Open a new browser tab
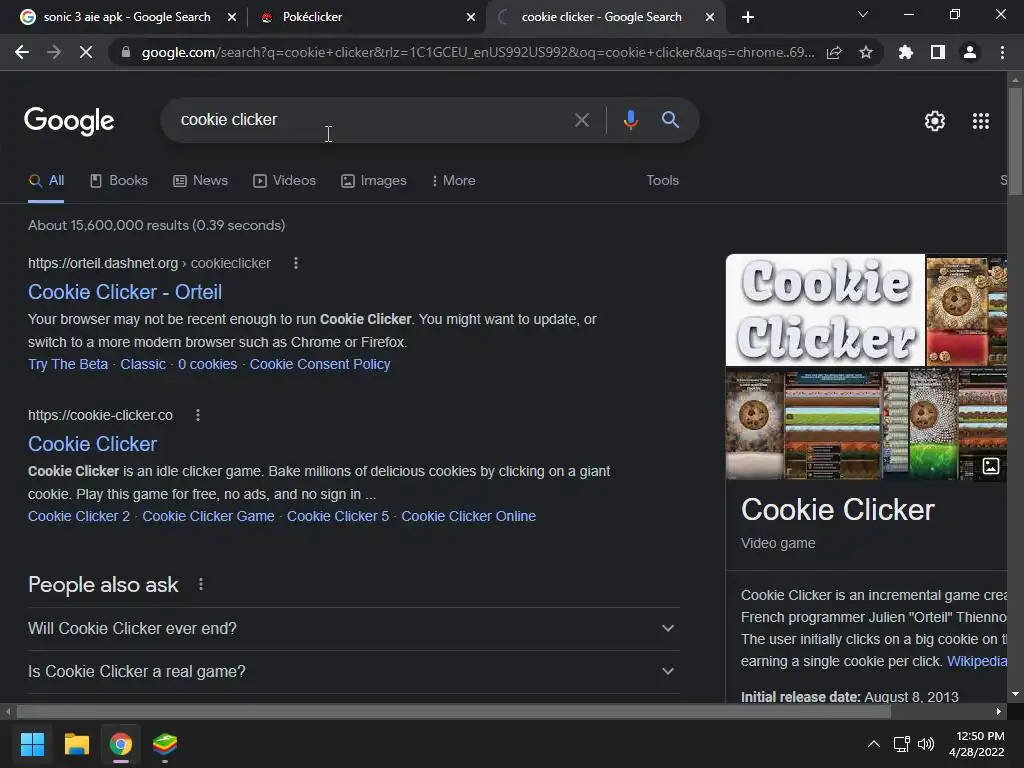Viewport: 1024px width, 768px height. pos(748,17)
